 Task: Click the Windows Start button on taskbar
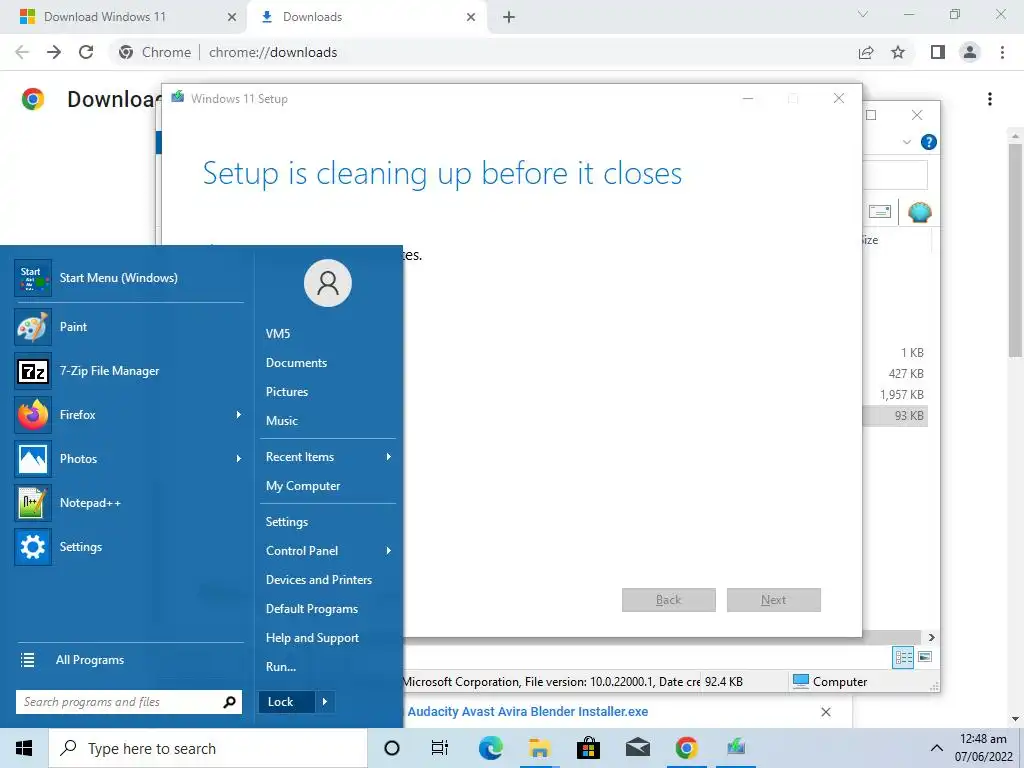click(24, 748)
